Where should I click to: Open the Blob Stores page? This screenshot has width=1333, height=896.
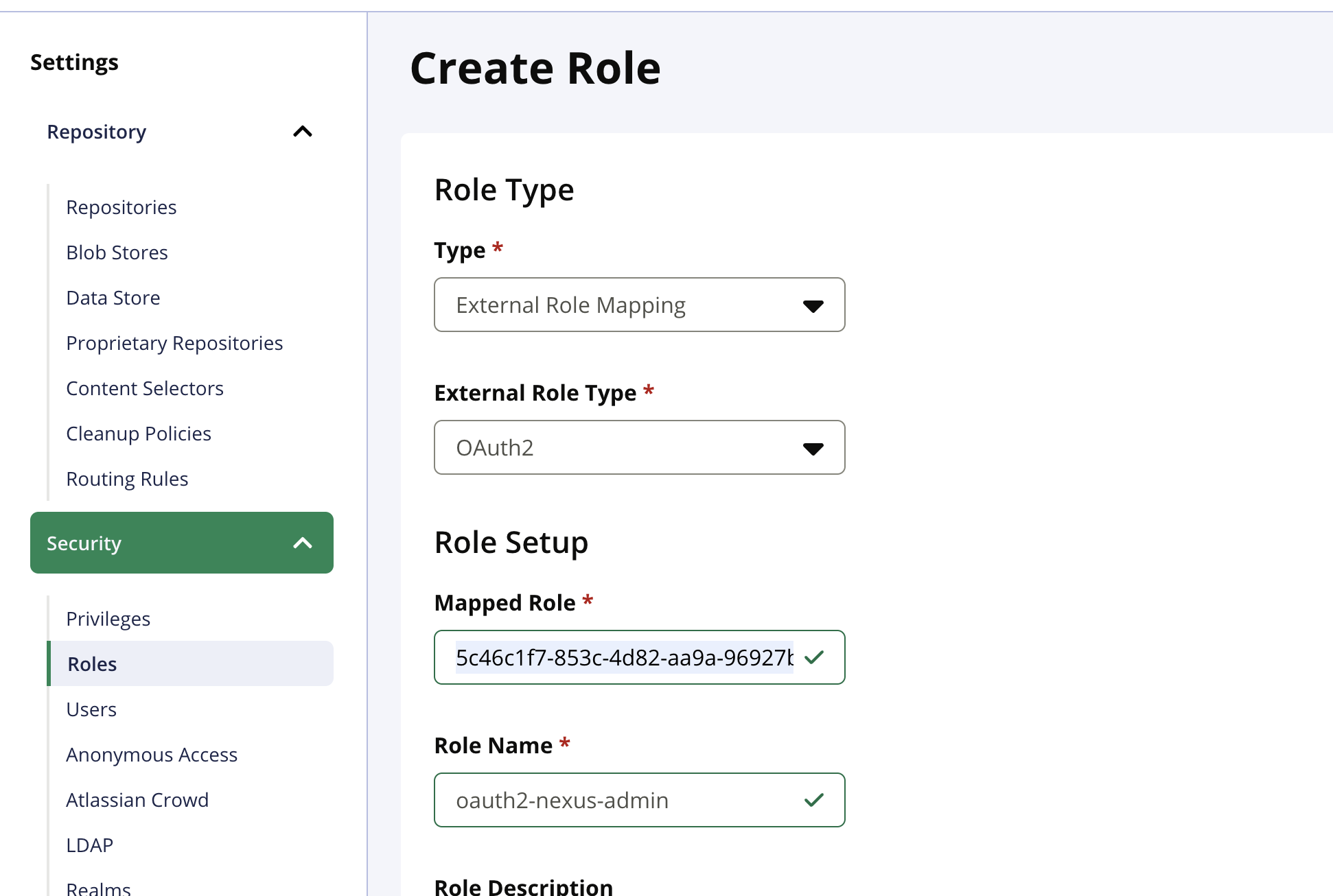[x=117, y=252]
